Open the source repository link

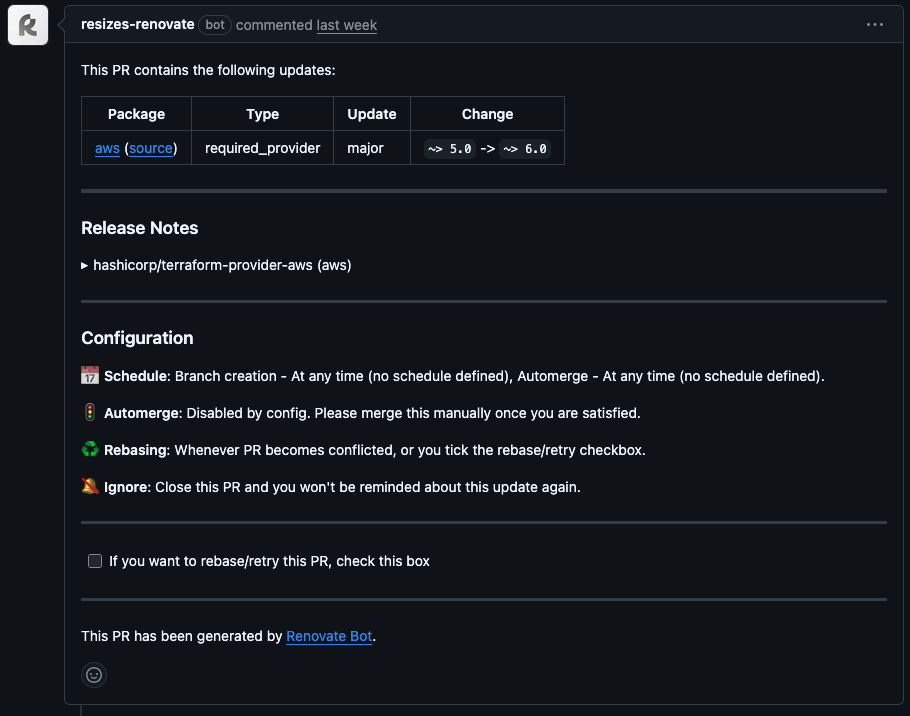(x=150, y=148)
